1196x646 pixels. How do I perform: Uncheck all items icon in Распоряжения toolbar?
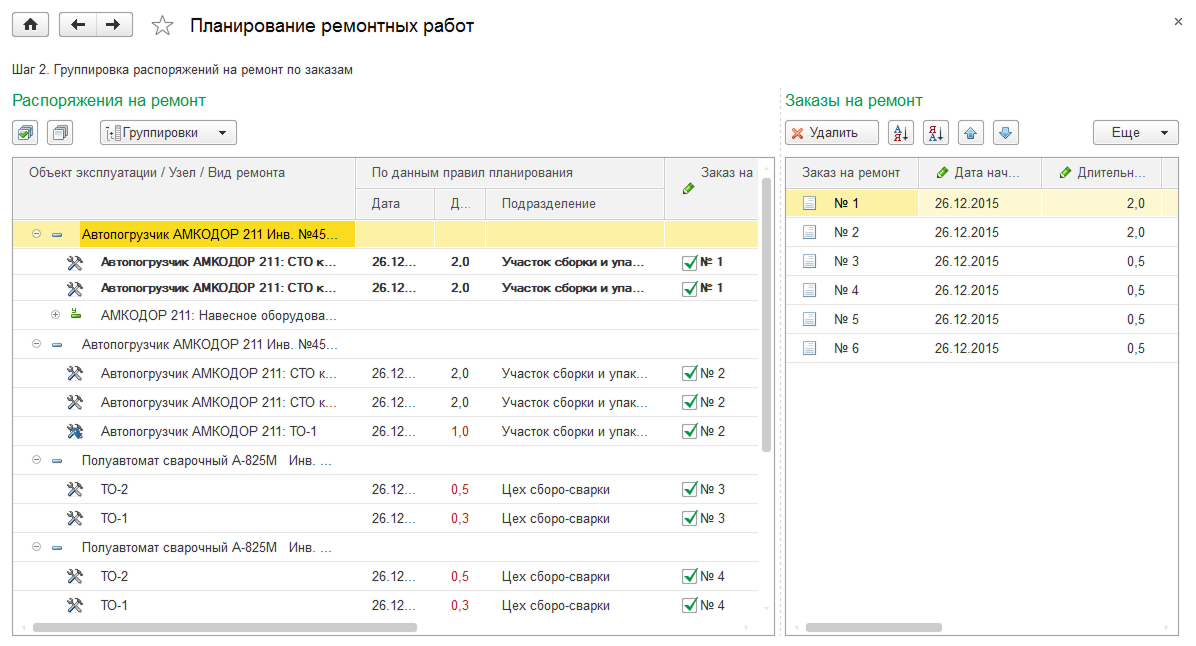[x=60, y=133]
